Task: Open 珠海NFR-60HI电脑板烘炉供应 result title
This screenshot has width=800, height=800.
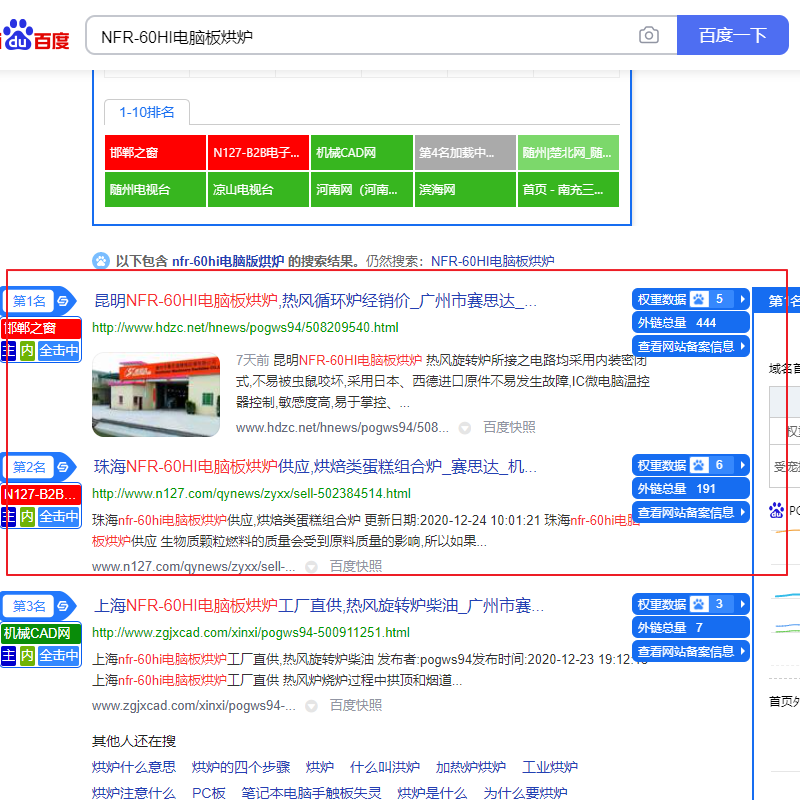Action: click(315, 467)
